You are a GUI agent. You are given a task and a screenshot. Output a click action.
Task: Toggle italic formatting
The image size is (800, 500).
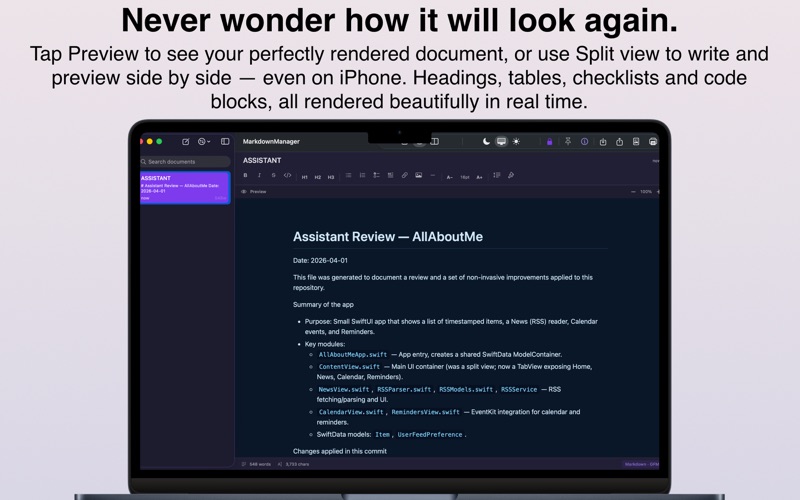pos(259,176)
